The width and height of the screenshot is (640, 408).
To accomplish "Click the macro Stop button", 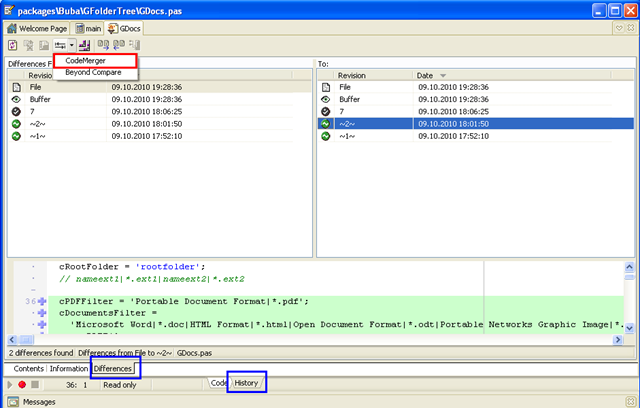I will [x=35, y=385].
